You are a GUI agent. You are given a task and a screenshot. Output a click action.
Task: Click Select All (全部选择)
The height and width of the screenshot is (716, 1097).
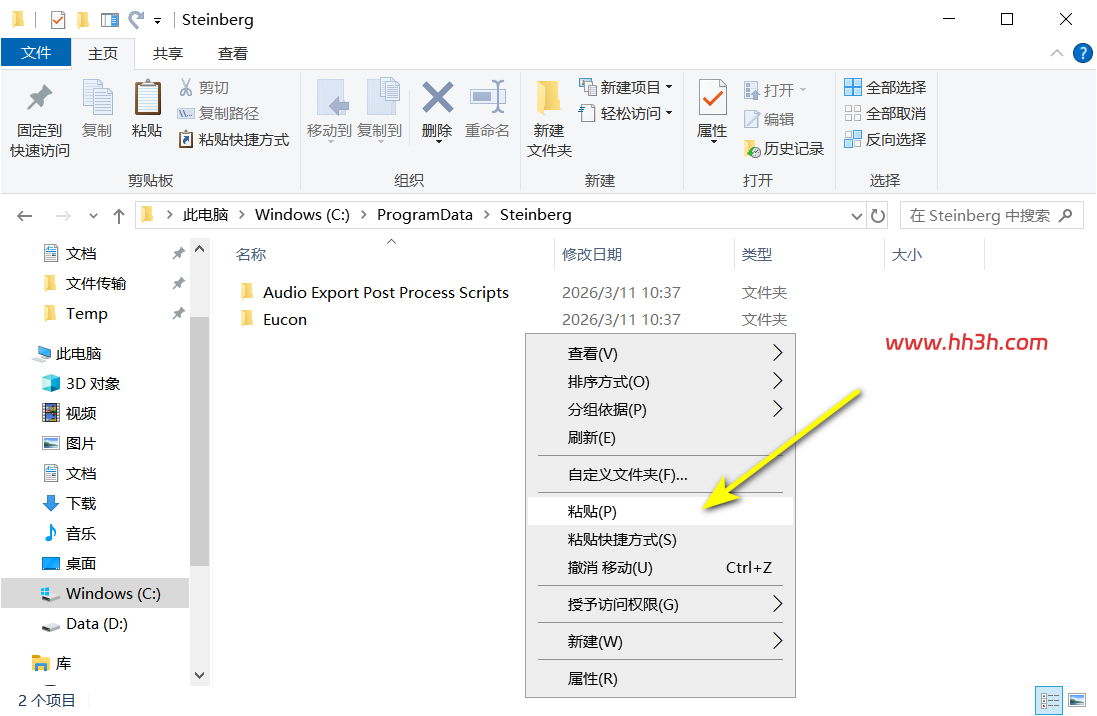[885, 87]
